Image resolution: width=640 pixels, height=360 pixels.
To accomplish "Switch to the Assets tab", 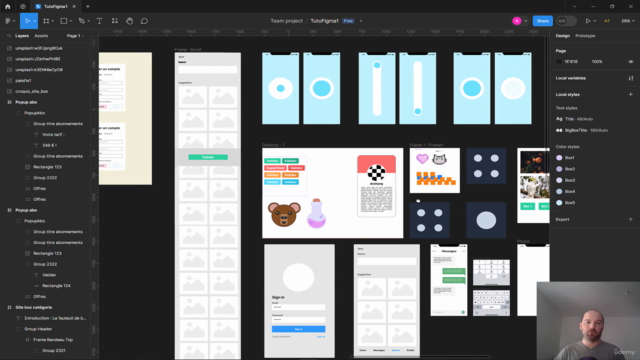I will click(41, 36).
